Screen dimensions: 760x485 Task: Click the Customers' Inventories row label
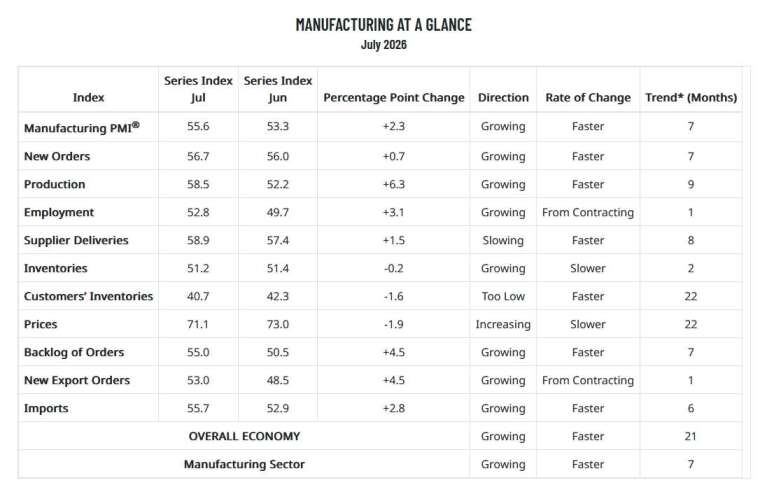[88, 296]
